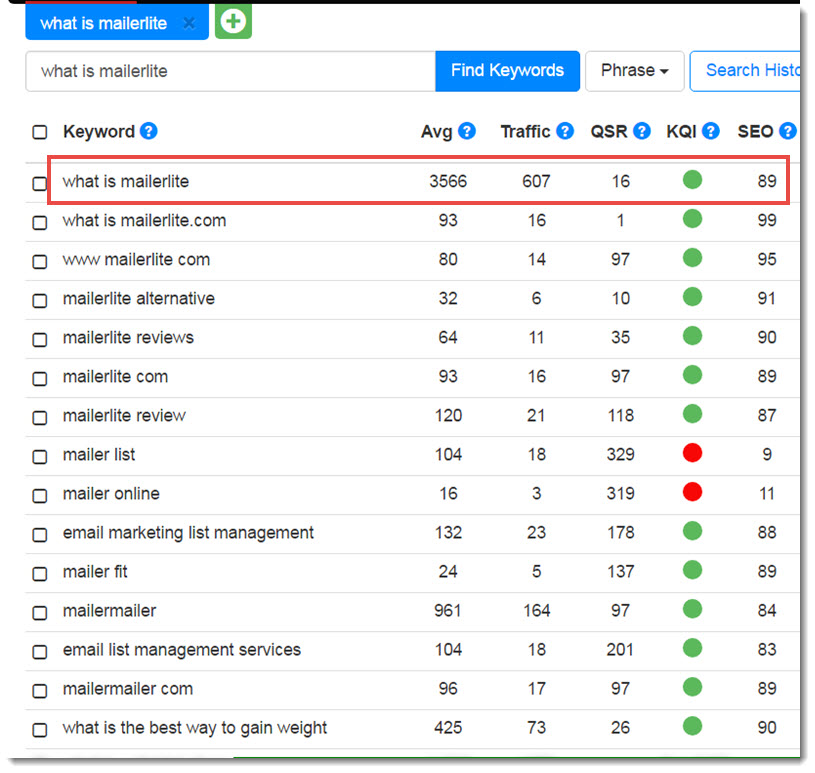Click QSR value 201 for email list management services

620,649
